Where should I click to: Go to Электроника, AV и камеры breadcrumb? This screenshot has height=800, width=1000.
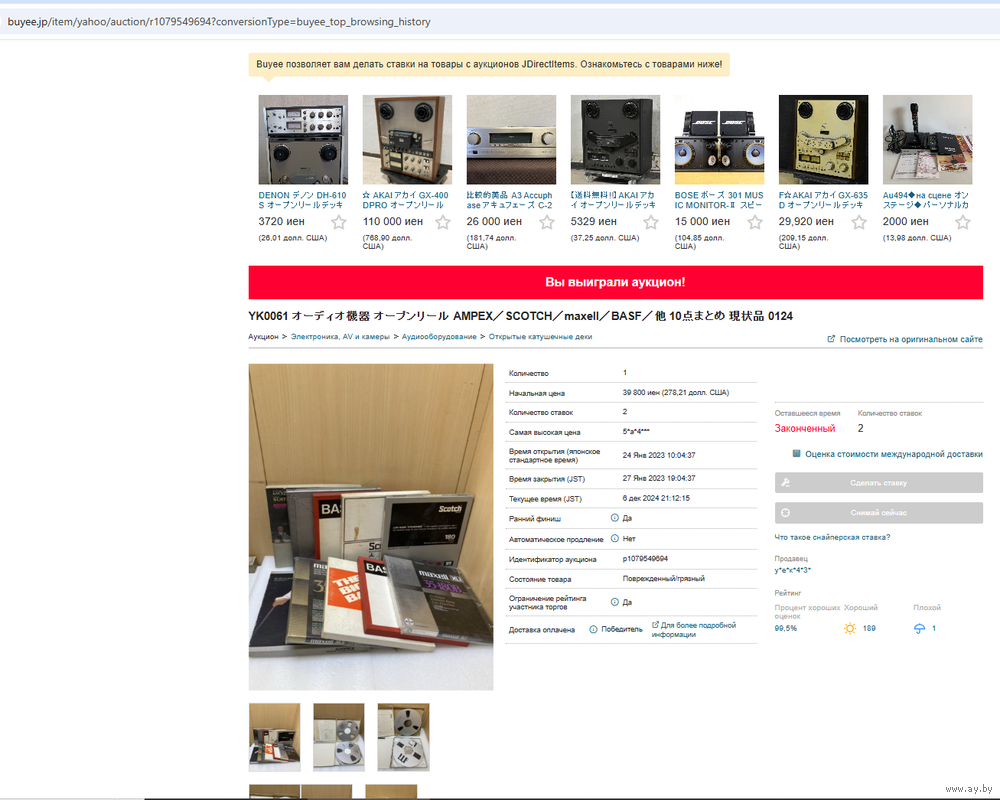(x=340, y=337)
